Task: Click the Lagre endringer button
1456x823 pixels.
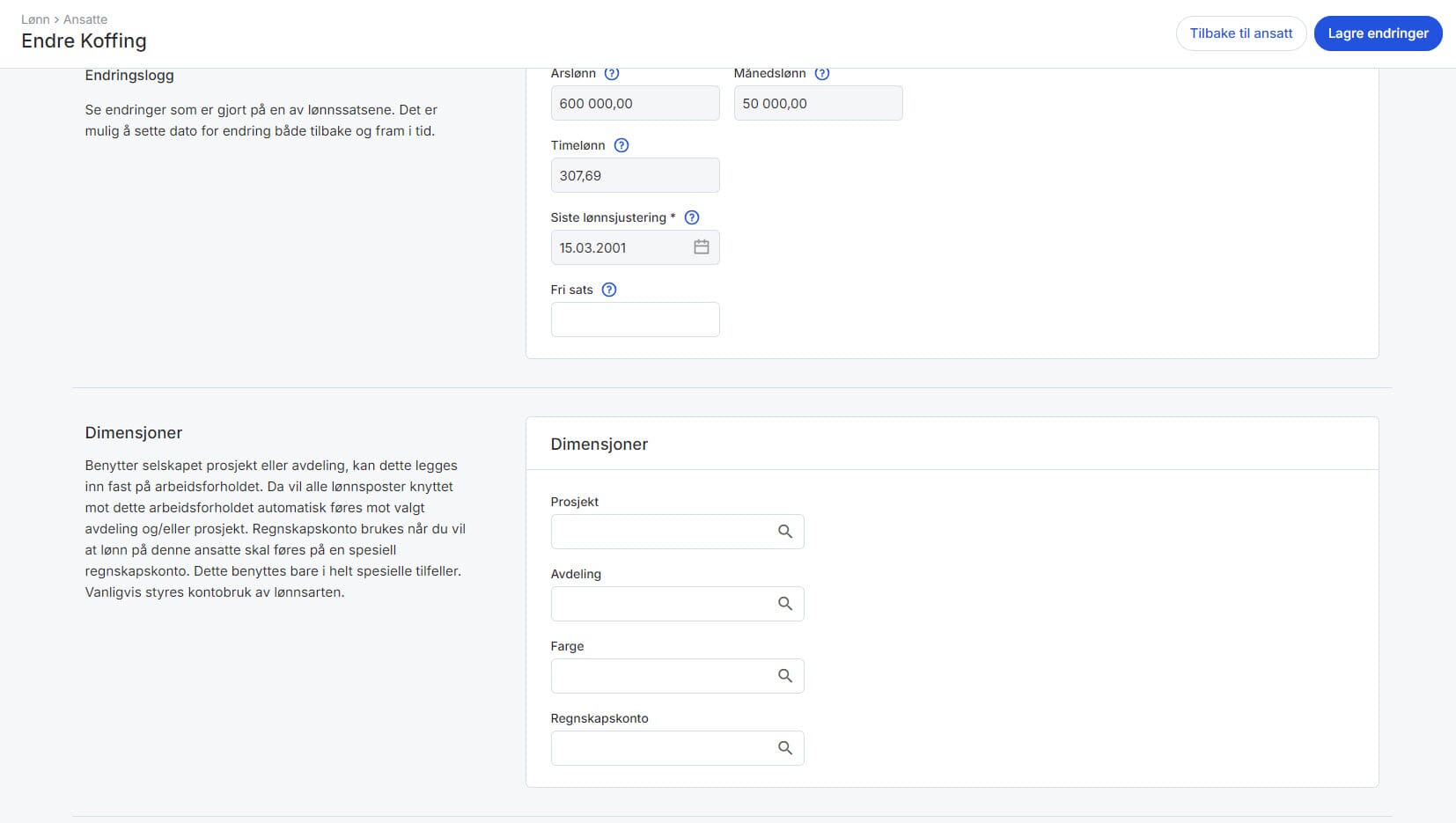Action: pyautogui.click(x=1378, y=33)
